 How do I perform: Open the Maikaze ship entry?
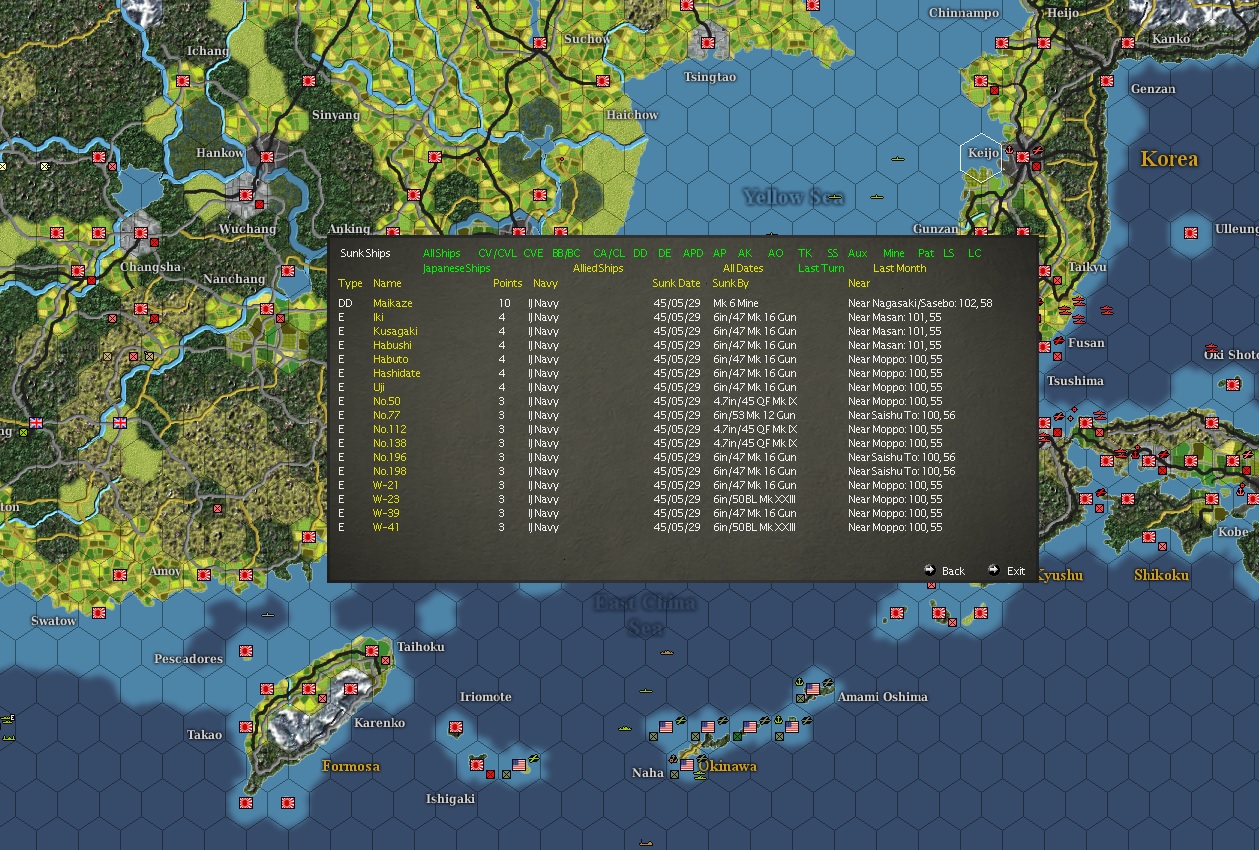click(393, 303)
